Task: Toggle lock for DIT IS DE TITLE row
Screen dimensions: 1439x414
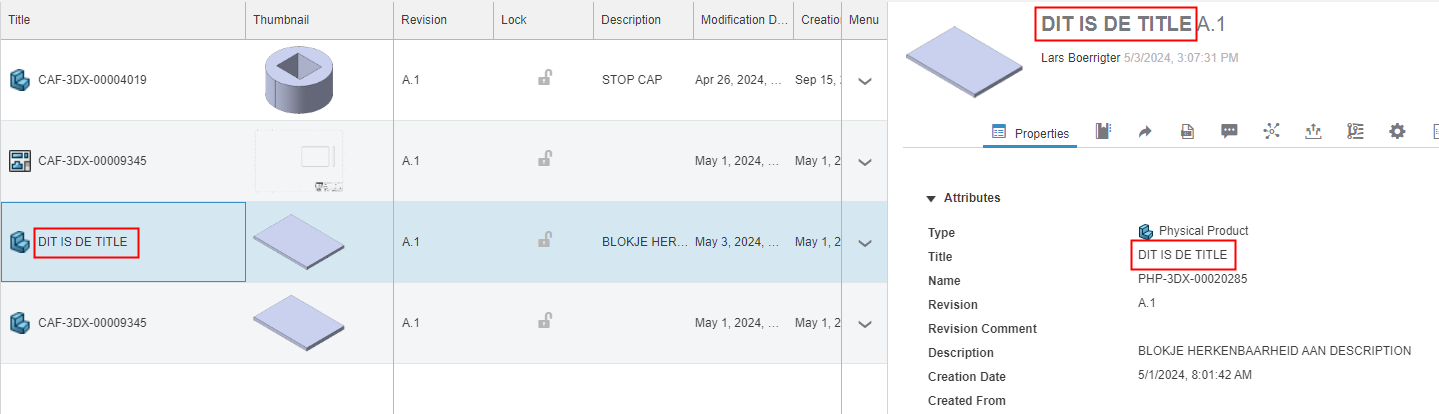Action: 544,239
